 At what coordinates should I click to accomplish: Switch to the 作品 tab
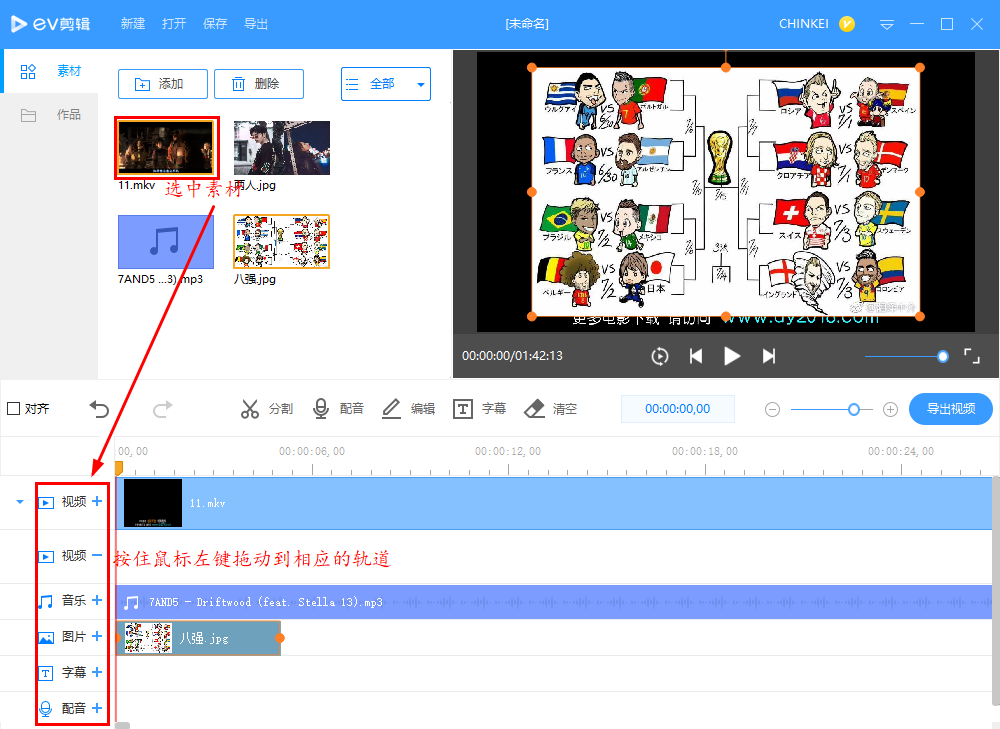point(49,115)
